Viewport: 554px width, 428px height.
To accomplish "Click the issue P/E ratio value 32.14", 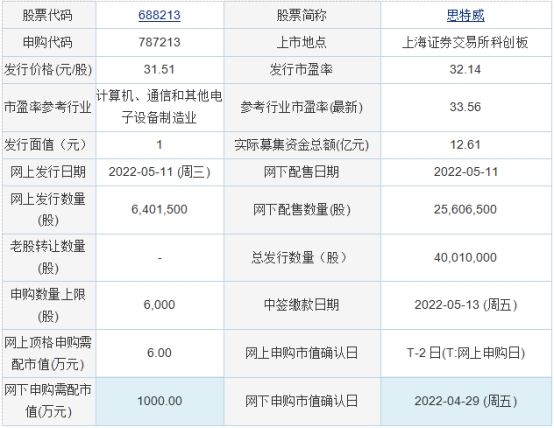I will [x=465, y=69].
